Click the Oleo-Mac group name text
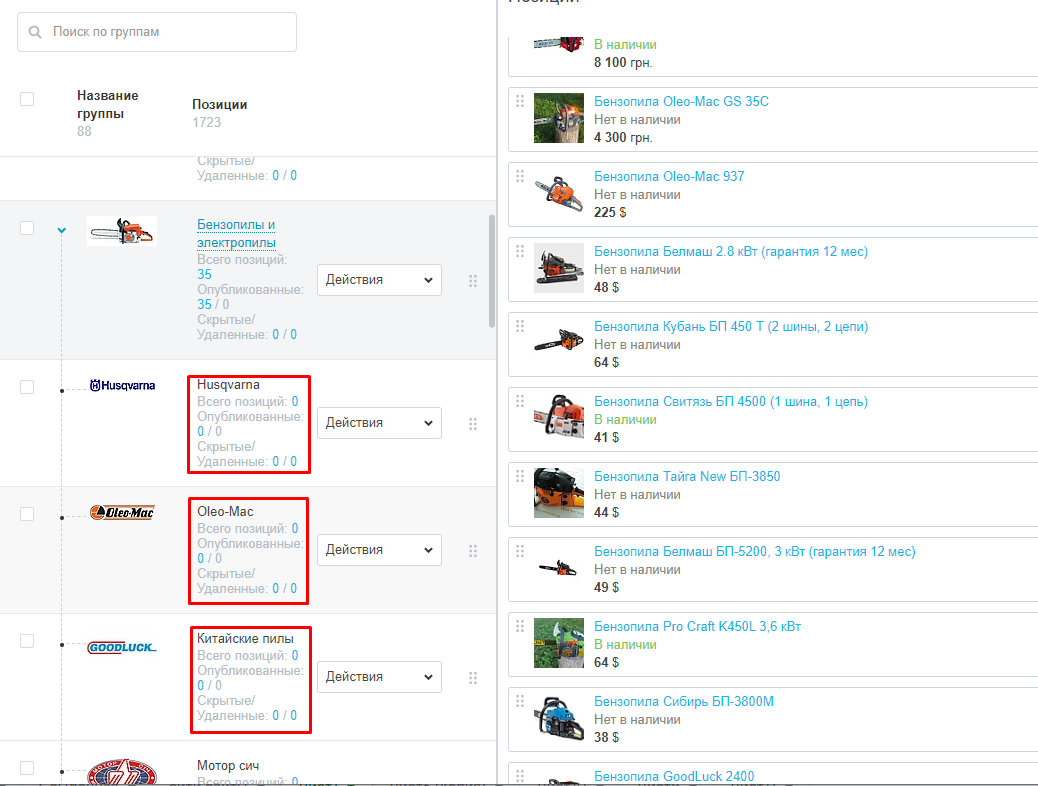 [225, 512]
